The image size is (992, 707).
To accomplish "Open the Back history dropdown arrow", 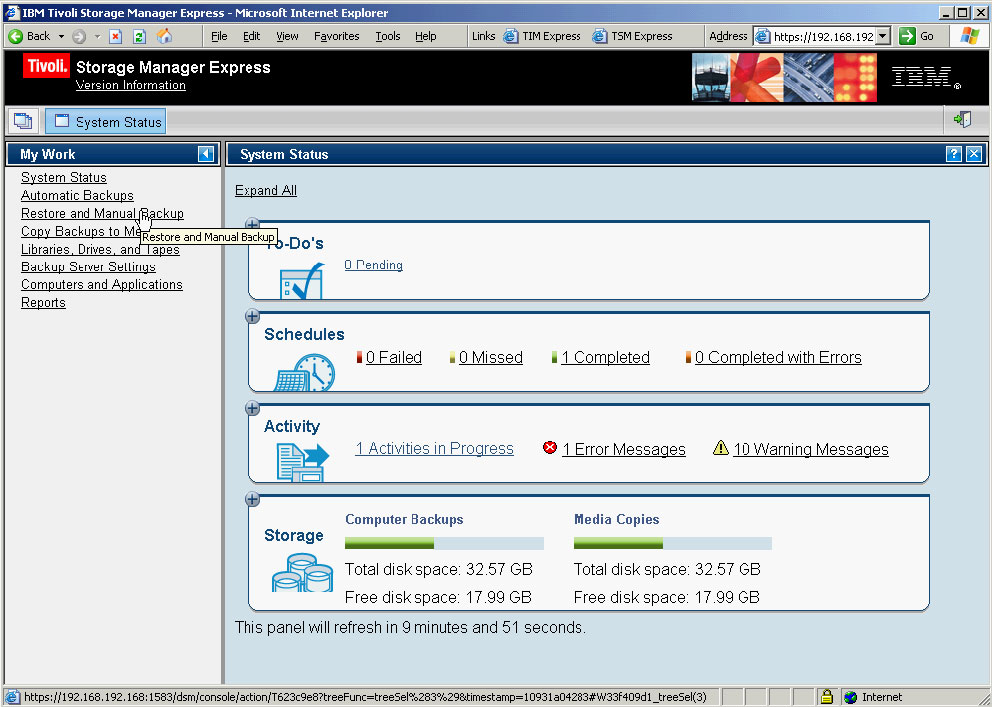I will [x=61, y=37].
